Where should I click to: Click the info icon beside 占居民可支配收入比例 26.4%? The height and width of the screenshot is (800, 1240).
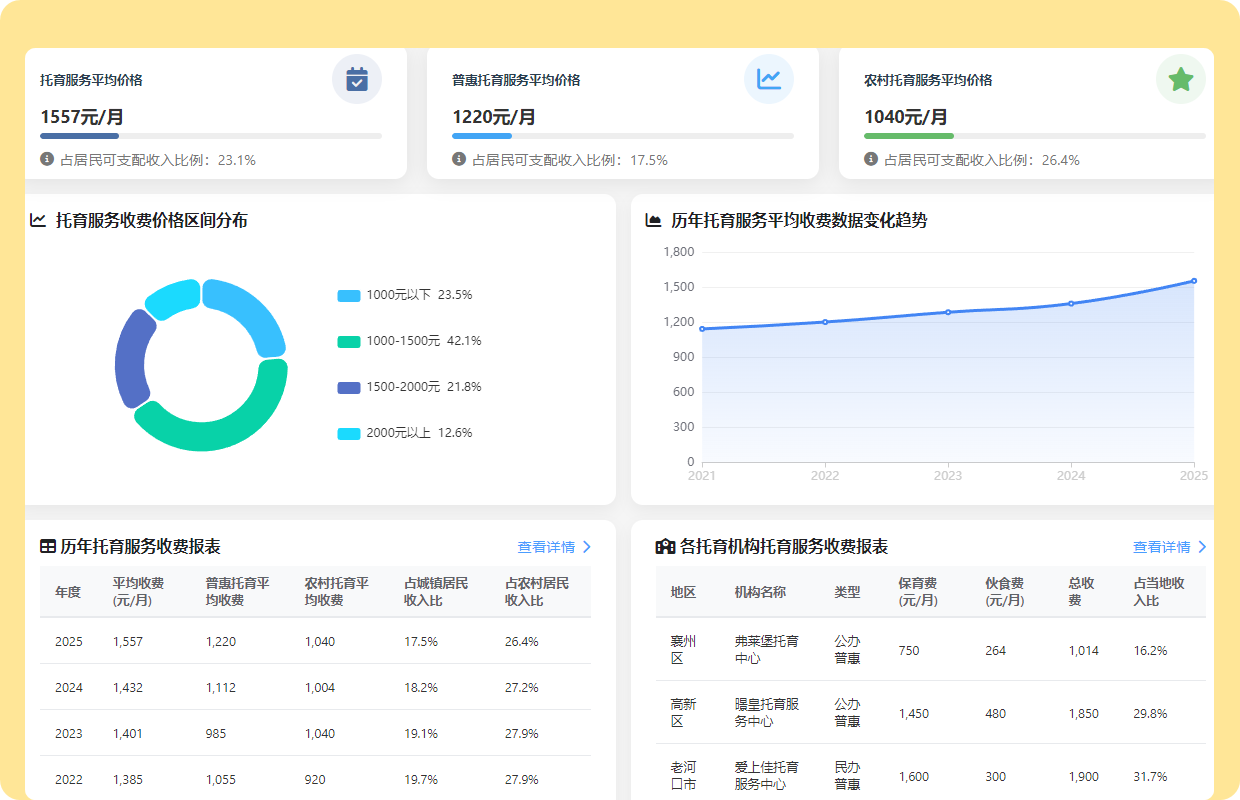point(871,159)
